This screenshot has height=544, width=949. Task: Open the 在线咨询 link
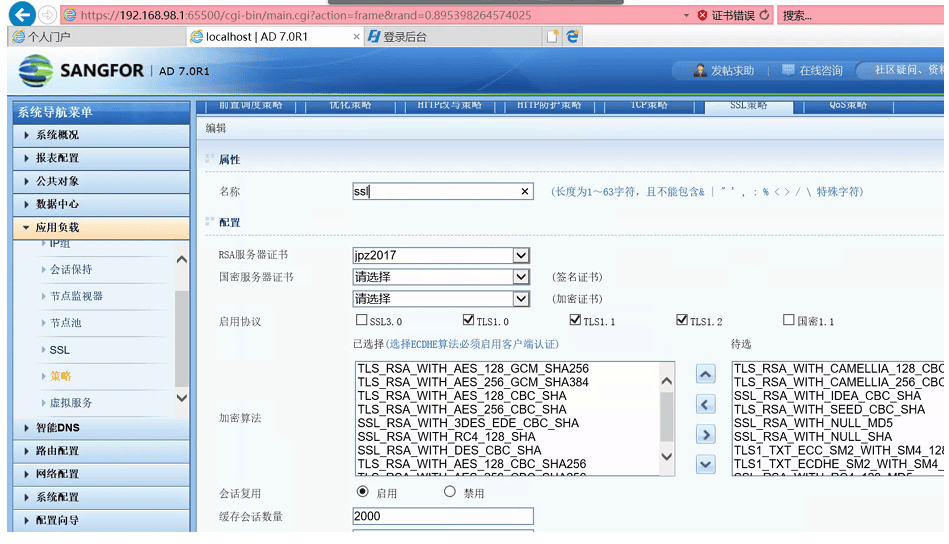821,71
